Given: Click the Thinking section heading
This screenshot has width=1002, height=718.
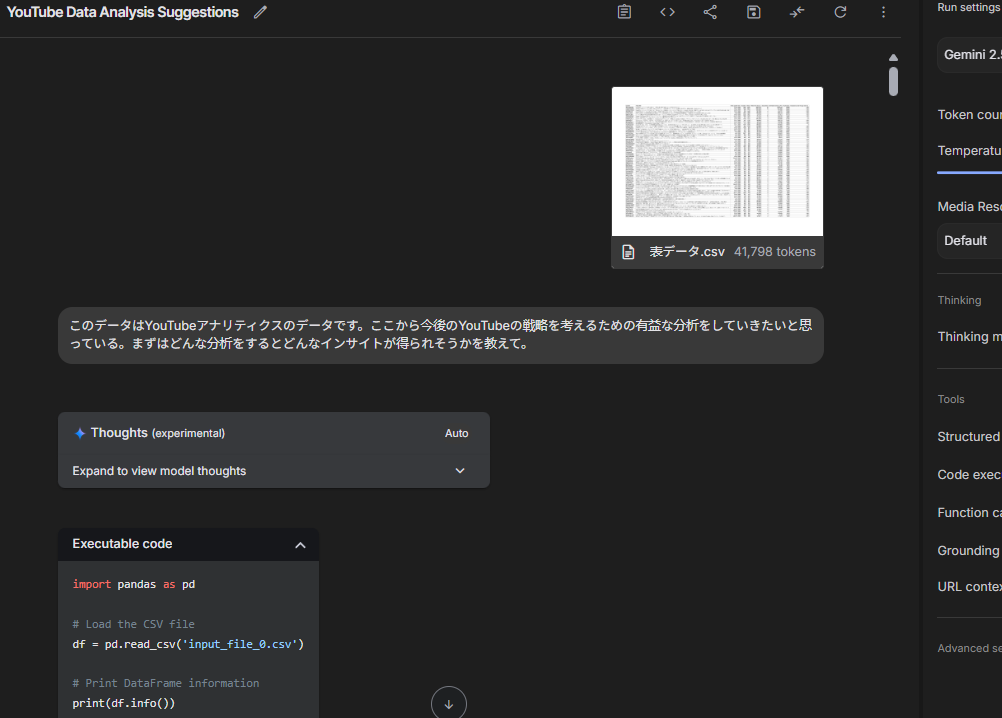Looking at the screenshot, I should point(959,300).
